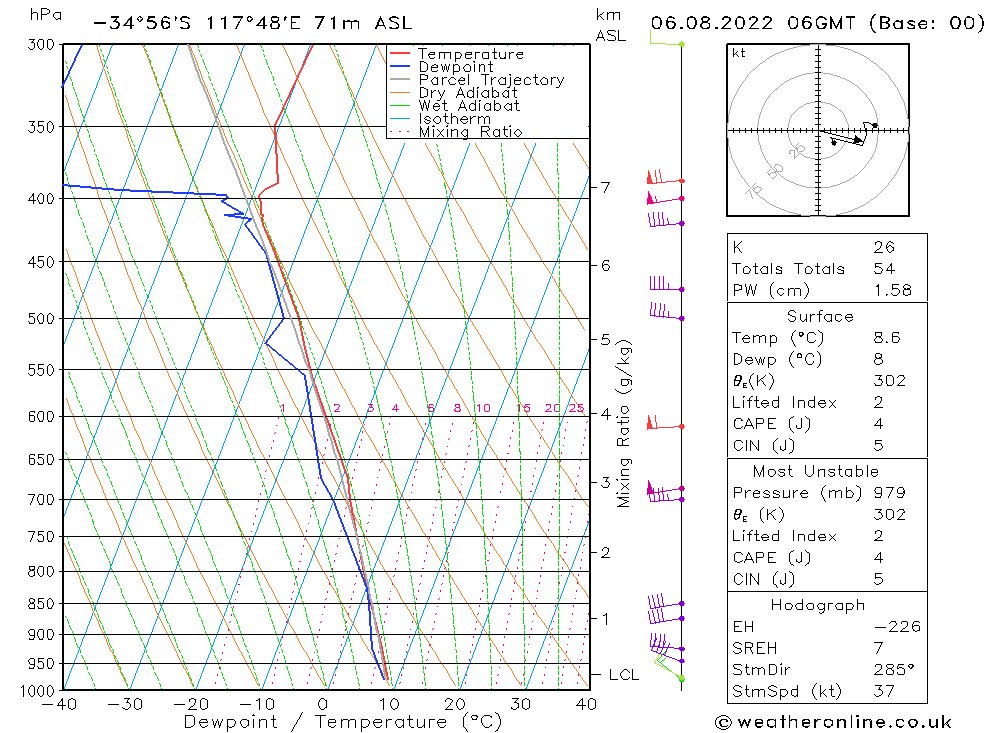Click the Wet Adiabat legend label
Viewport: 1000px width, 733px height.
(469, 106)
